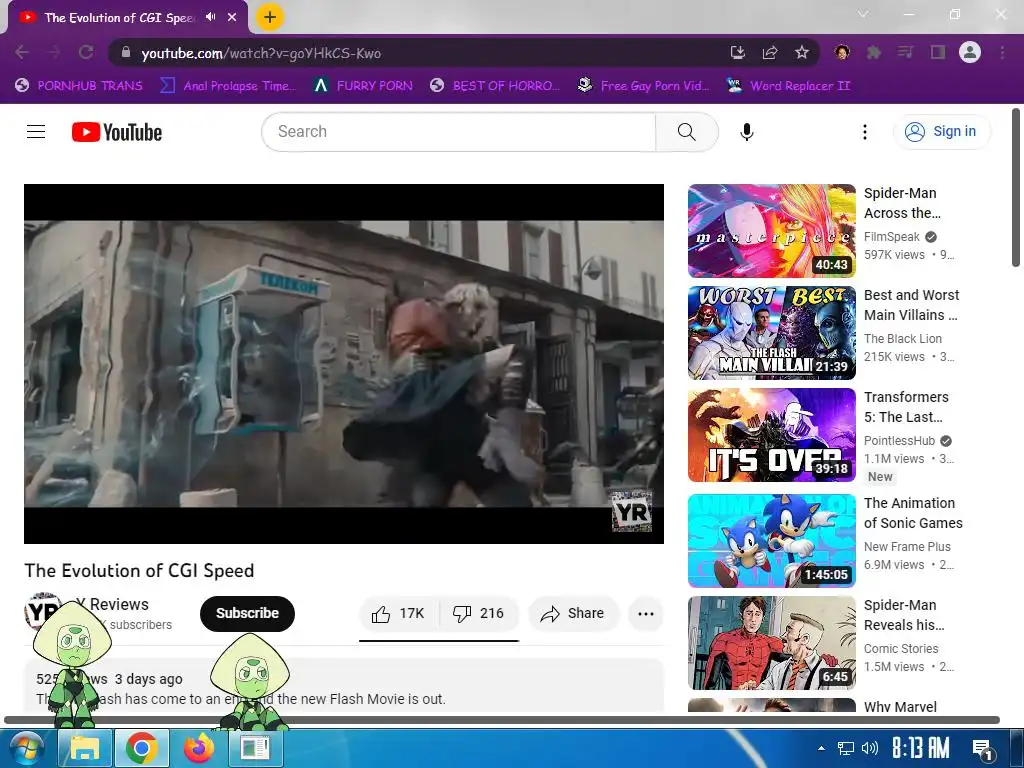
Task: Open notification center icon in tray
Action: [x=982, y=749]
